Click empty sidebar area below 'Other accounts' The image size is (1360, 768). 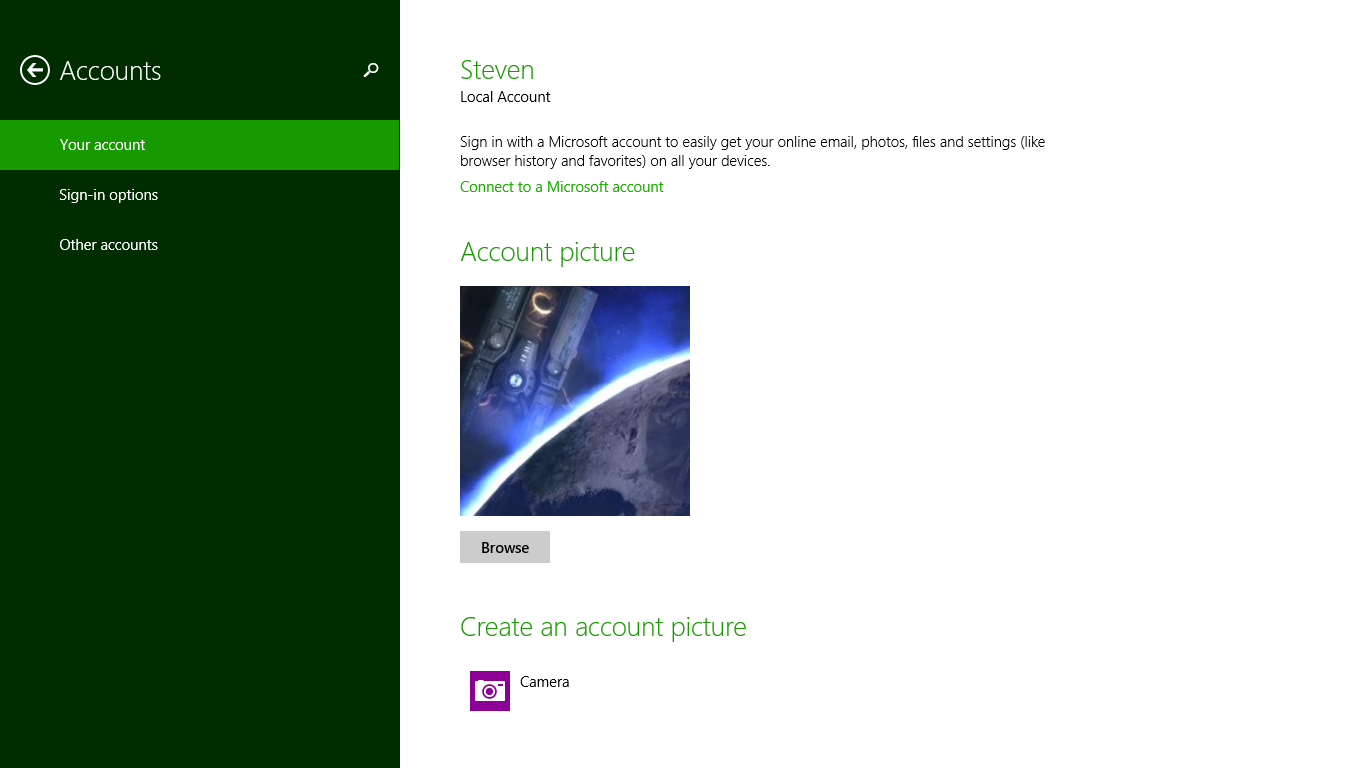coord(200,500)
